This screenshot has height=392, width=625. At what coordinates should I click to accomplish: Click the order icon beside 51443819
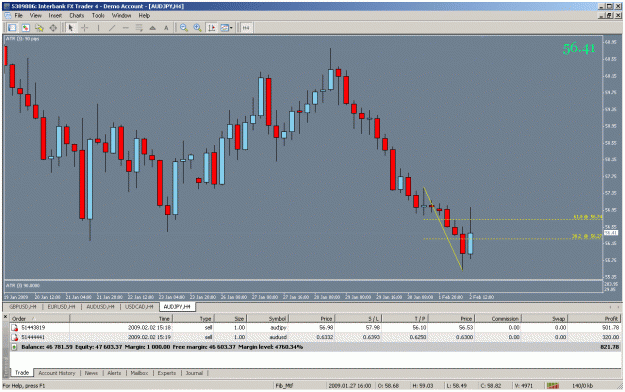(x=15, y=327)
